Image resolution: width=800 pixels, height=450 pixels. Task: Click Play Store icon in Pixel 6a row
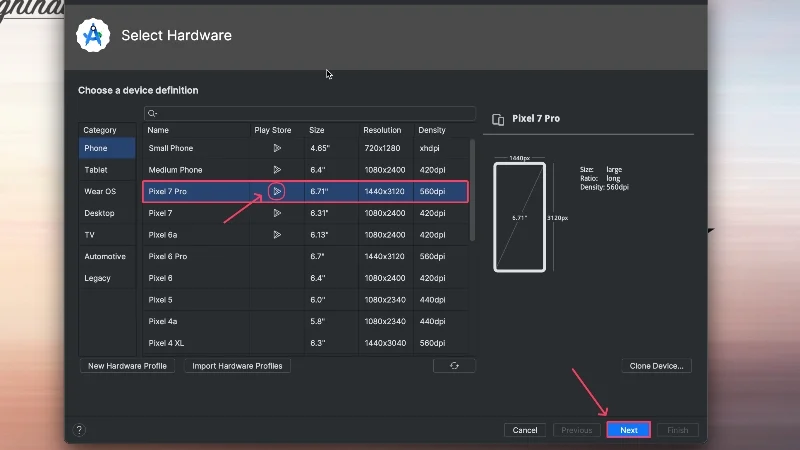coord(277,235)
